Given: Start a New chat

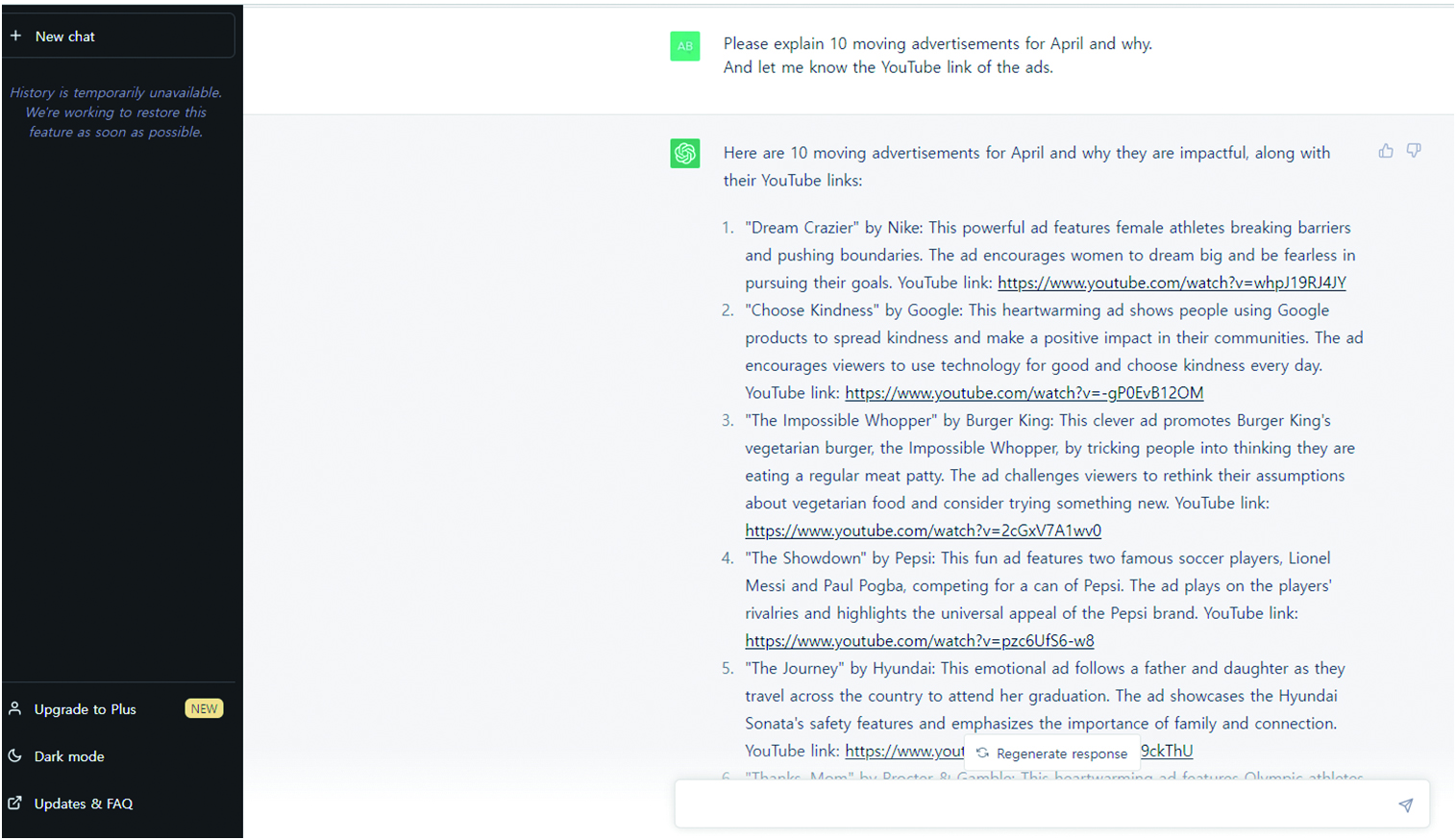Looking at the screenshot, I should pos(118,36).
